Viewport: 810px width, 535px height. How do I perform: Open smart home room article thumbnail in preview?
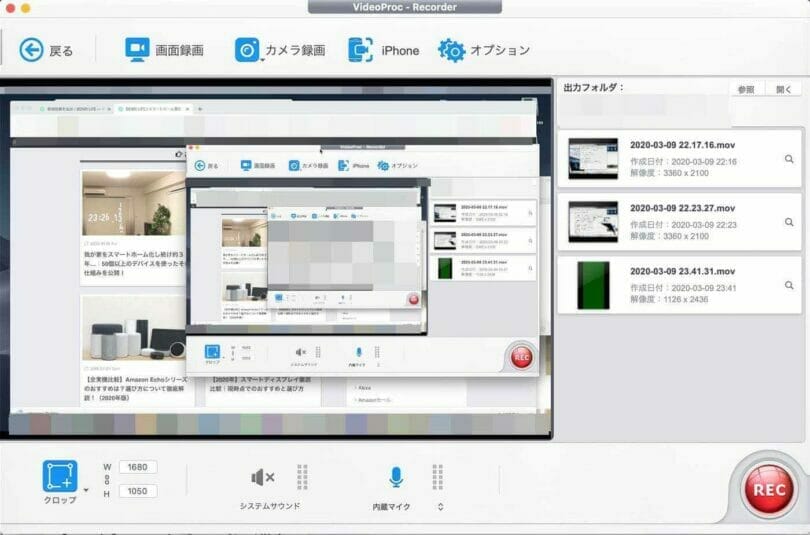[134, 203]
